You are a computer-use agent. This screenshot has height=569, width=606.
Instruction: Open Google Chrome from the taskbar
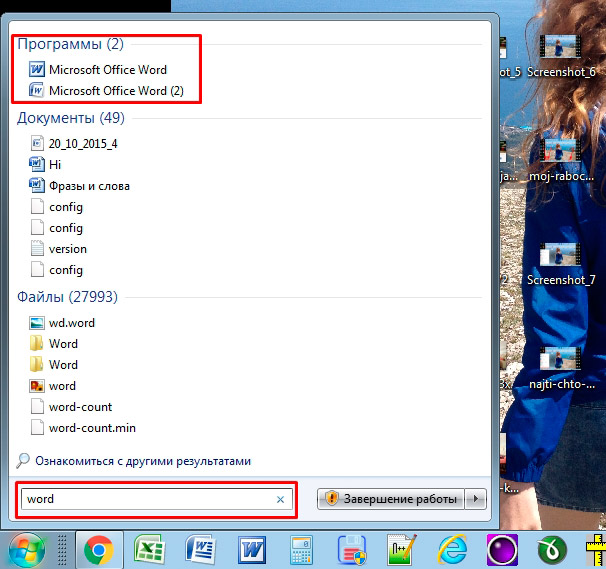[98, 550]
